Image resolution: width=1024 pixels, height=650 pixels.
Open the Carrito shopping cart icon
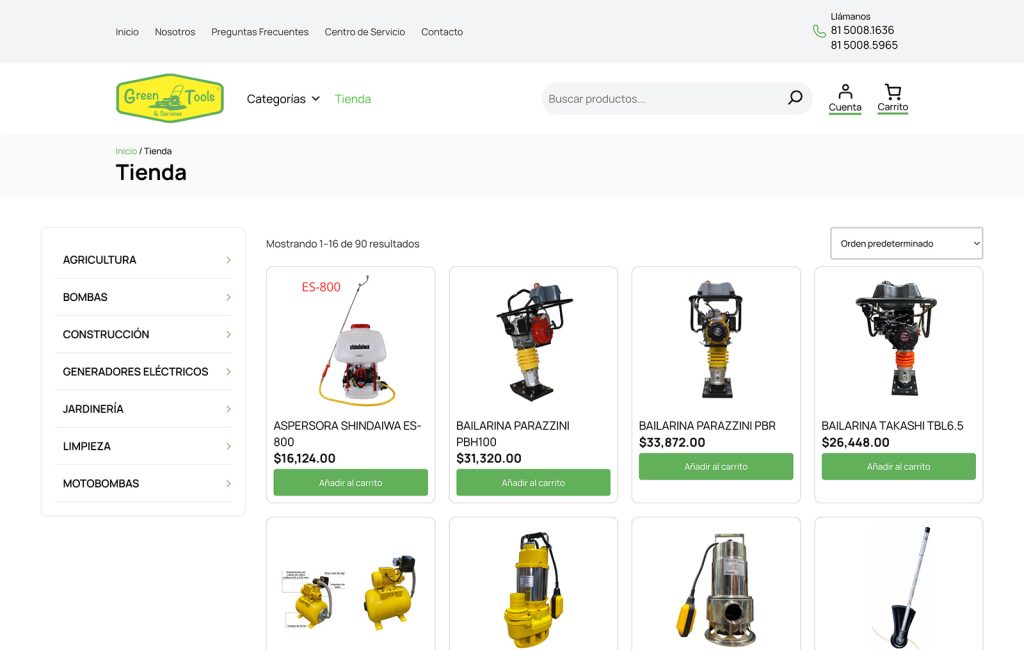[x=891, y=94]
